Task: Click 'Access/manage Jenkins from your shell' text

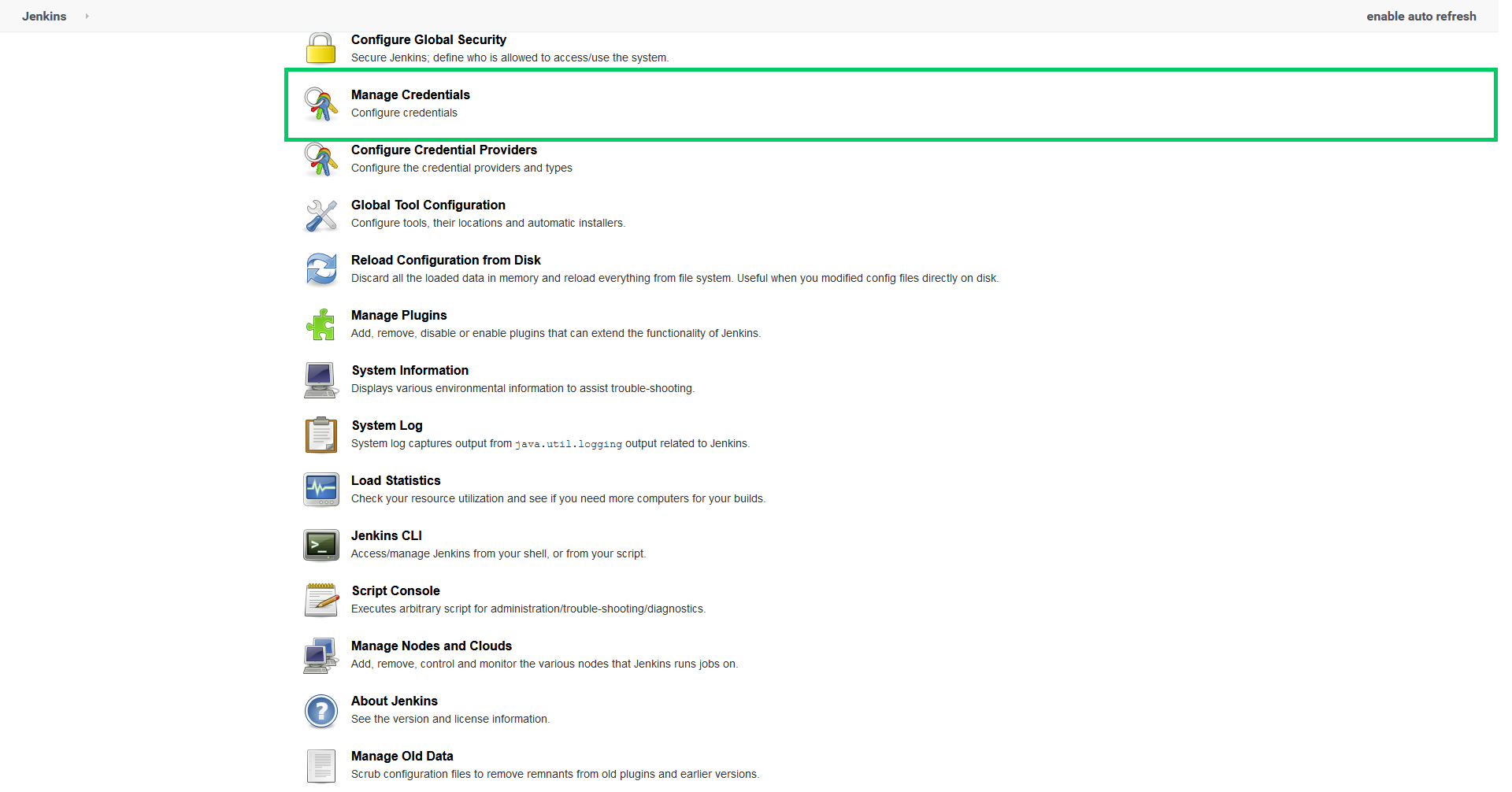Action: coord(498,553)
